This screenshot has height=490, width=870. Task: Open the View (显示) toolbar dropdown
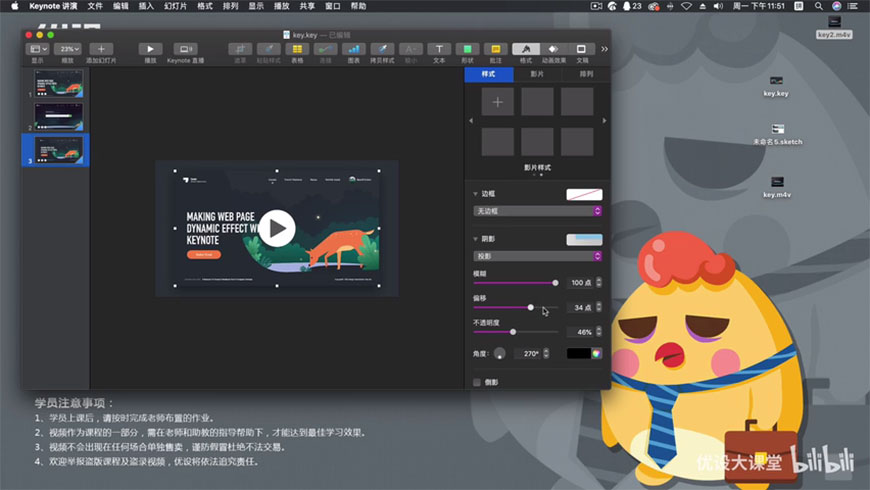click(x=37, y=49)
